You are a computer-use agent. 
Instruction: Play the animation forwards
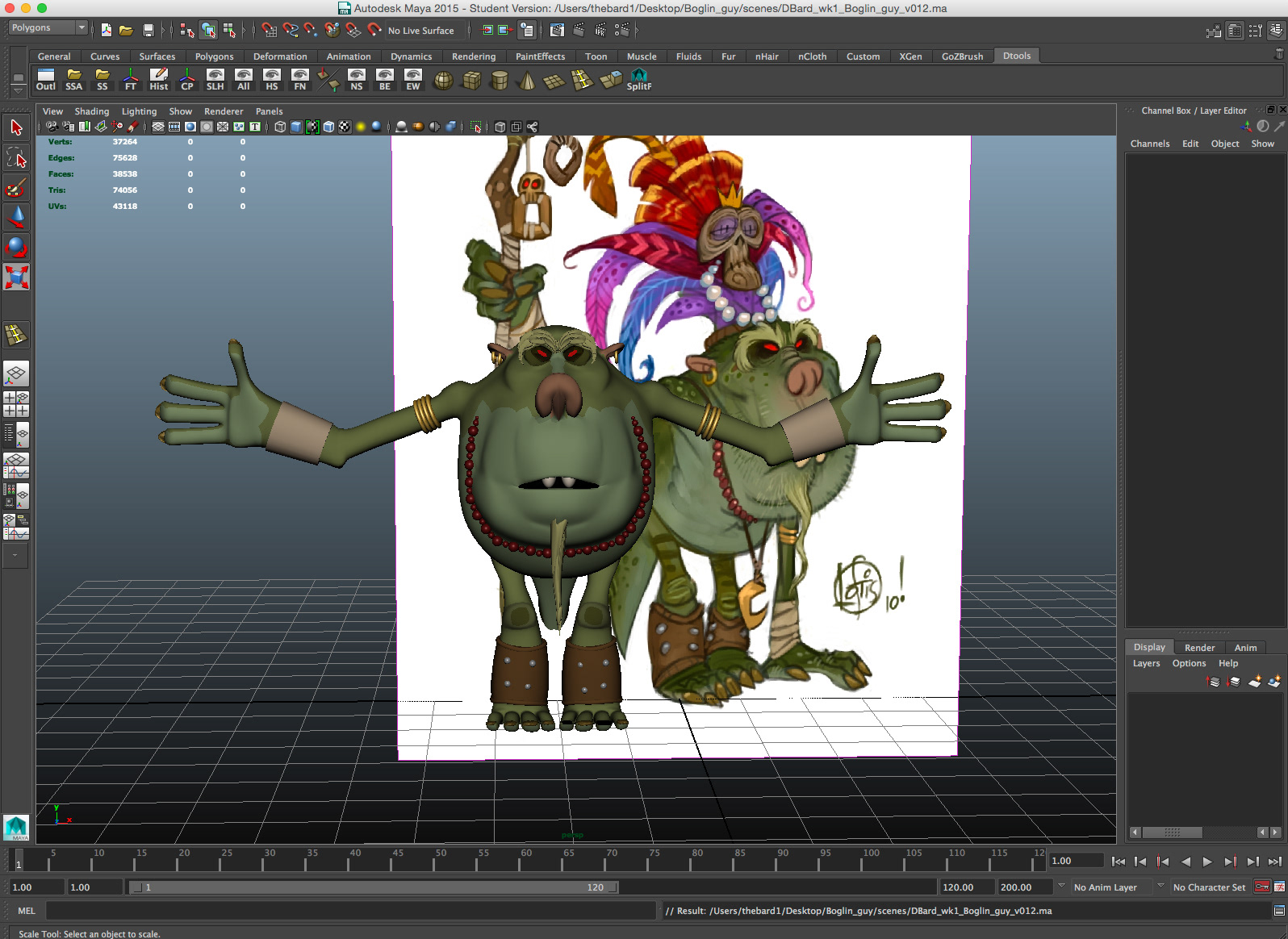click(x=1207, y=862)
